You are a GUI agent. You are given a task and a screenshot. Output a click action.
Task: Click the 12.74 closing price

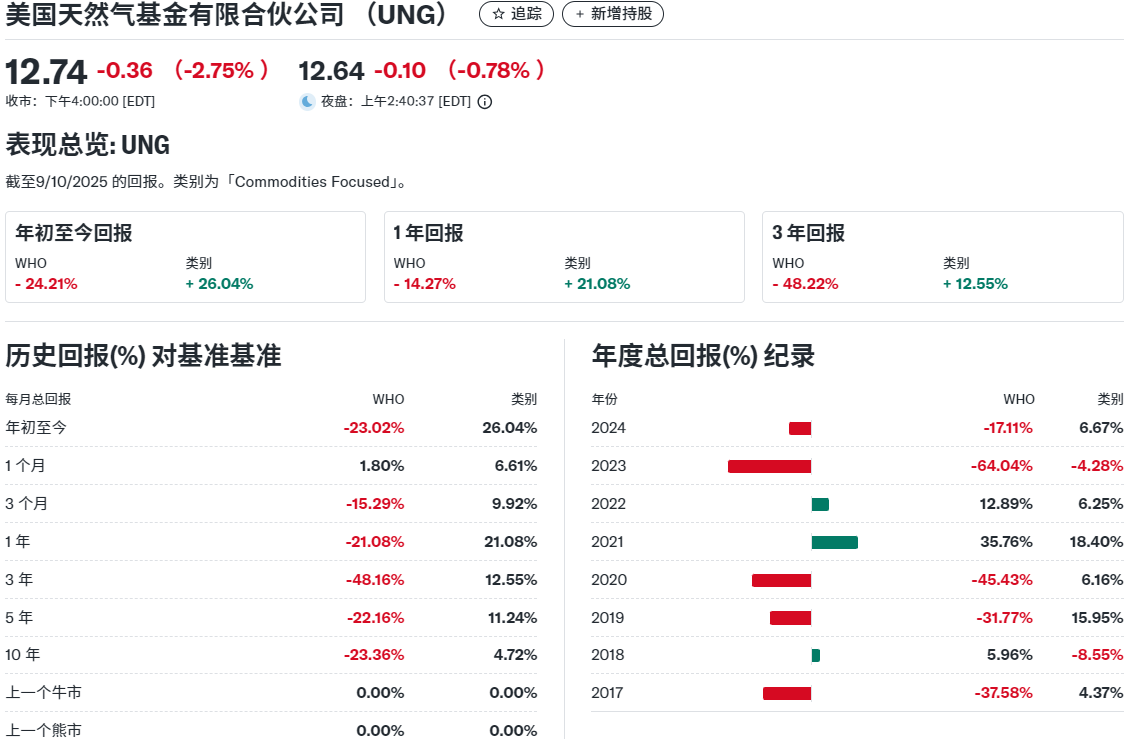click(x=47, y=71)
